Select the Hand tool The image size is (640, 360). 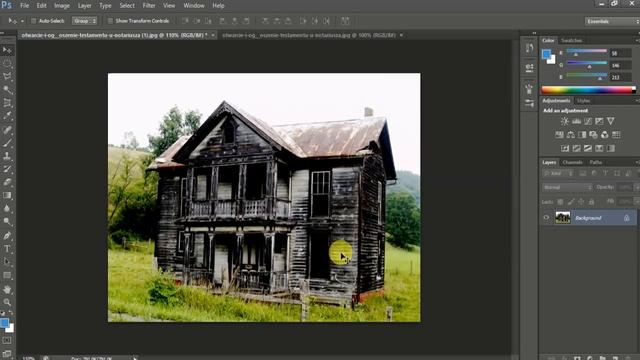[7, 289]
